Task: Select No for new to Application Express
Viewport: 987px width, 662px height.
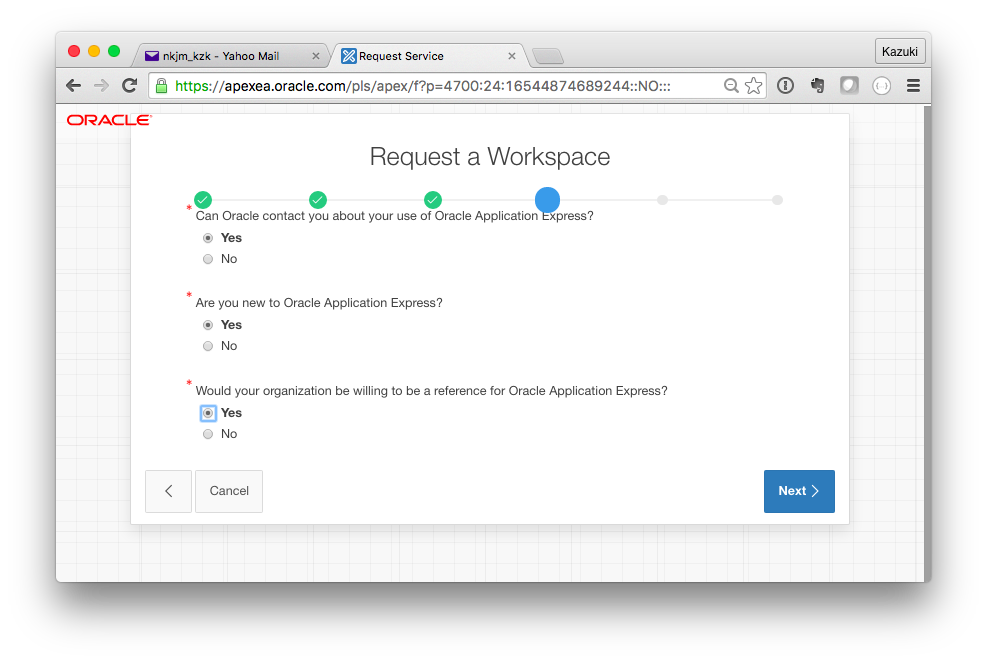Action: tap(208, 346)
